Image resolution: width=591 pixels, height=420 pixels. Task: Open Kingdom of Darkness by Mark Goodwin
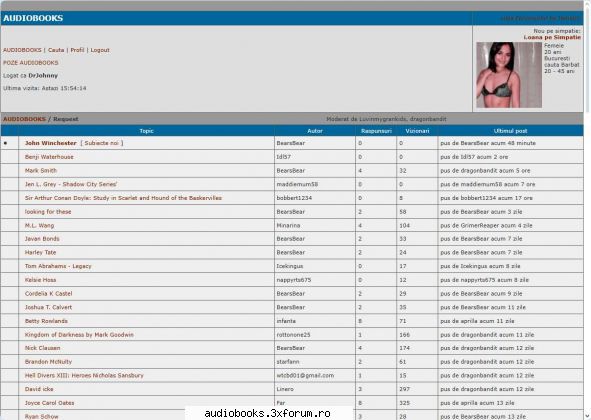[x=79, y=334]
